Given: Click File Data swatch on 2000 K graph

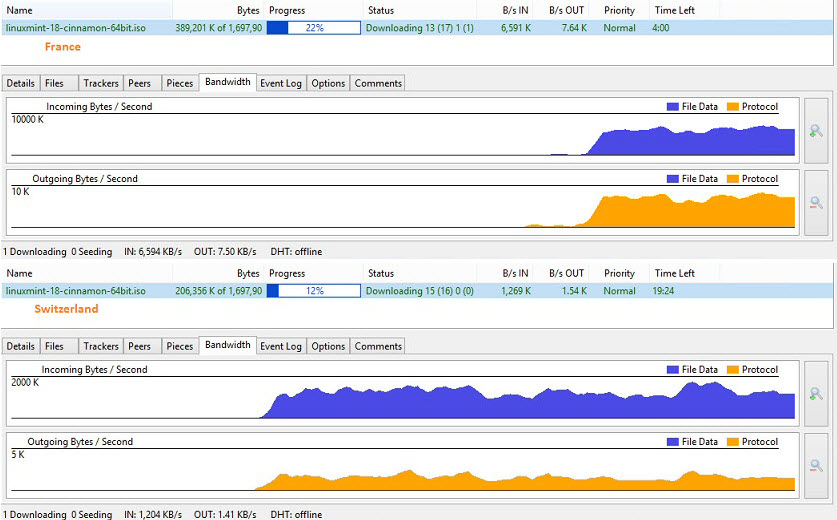Looking at the screenshot, I should pyautogui.click(x=673, y=369).
